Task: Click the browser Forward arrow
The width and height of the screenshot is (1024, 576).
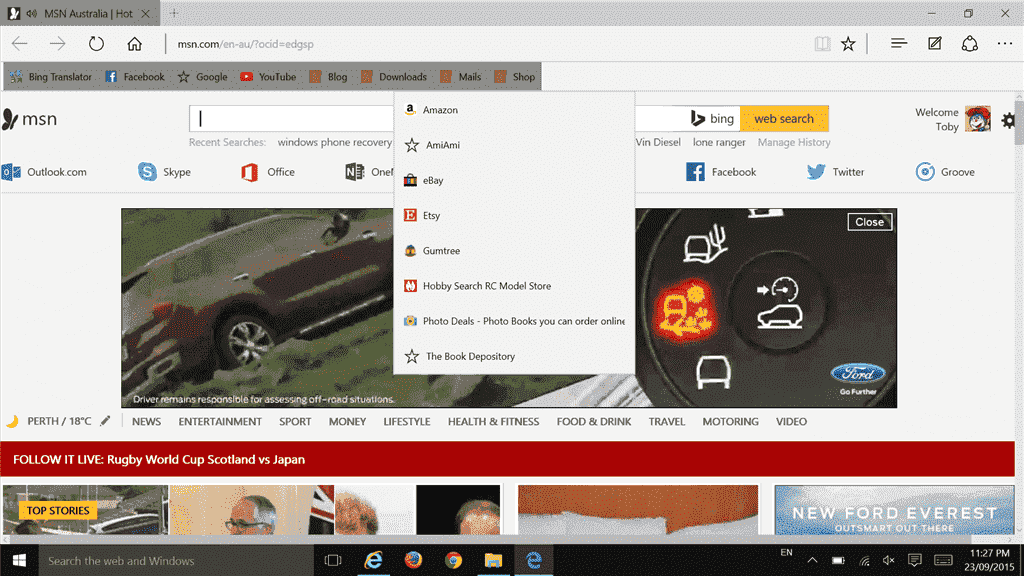Action: [x=57, y=44]
